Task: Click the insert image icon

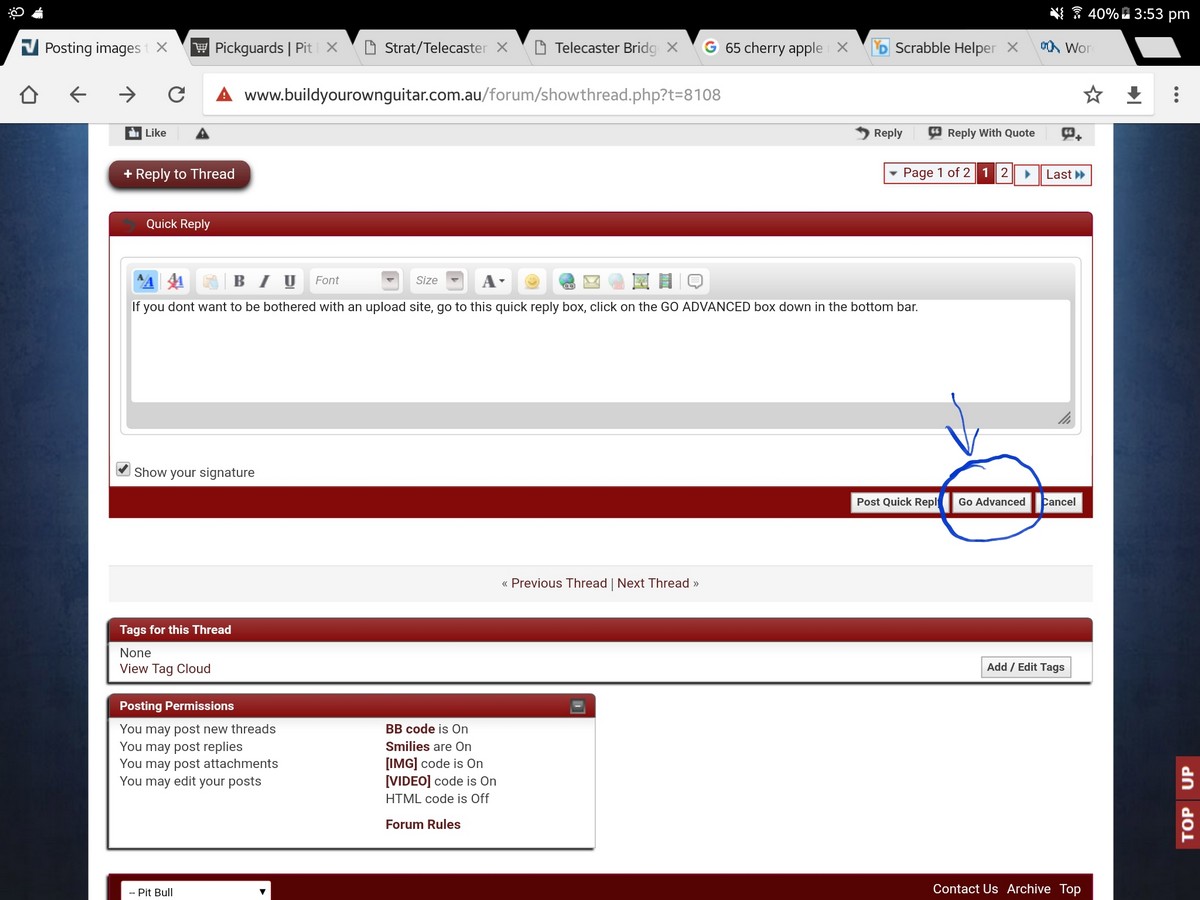Action: (641, 281)
